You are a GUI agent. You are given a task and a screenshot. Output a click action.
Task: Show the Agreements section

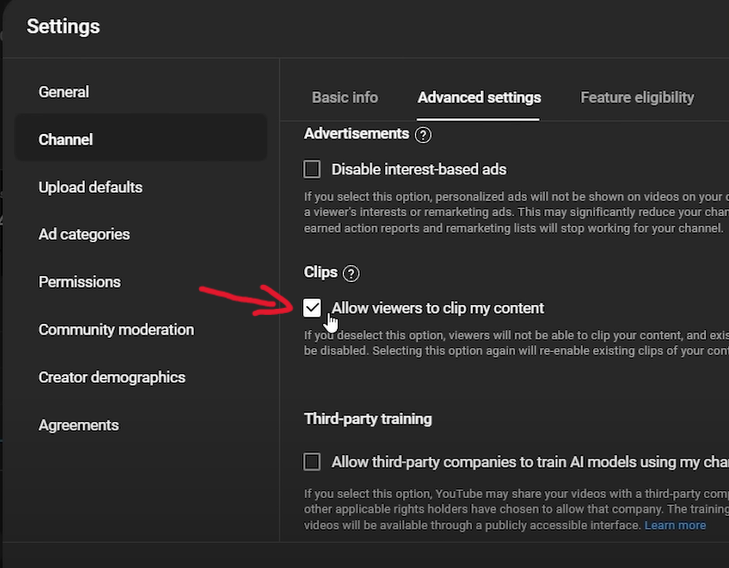[x=78, y=425]
